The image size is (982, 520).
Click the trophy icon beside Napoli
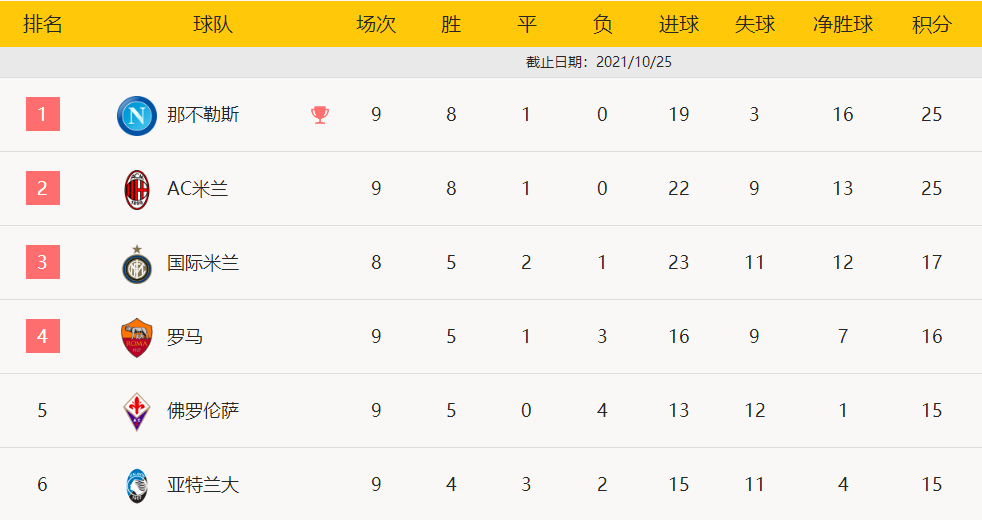(x=320, y=115)
